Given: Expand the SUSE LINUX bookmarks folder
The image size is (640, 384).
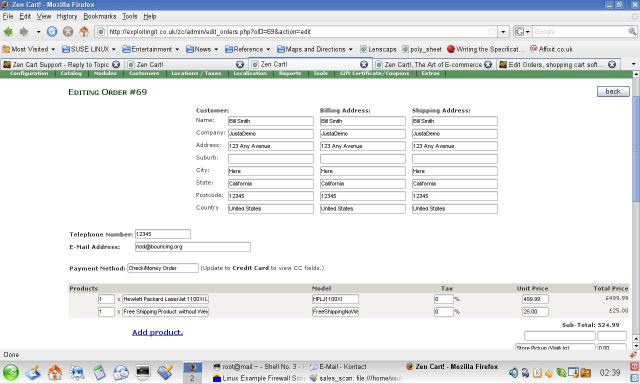Looking at the screenshot, I should (x=89, y=49).
